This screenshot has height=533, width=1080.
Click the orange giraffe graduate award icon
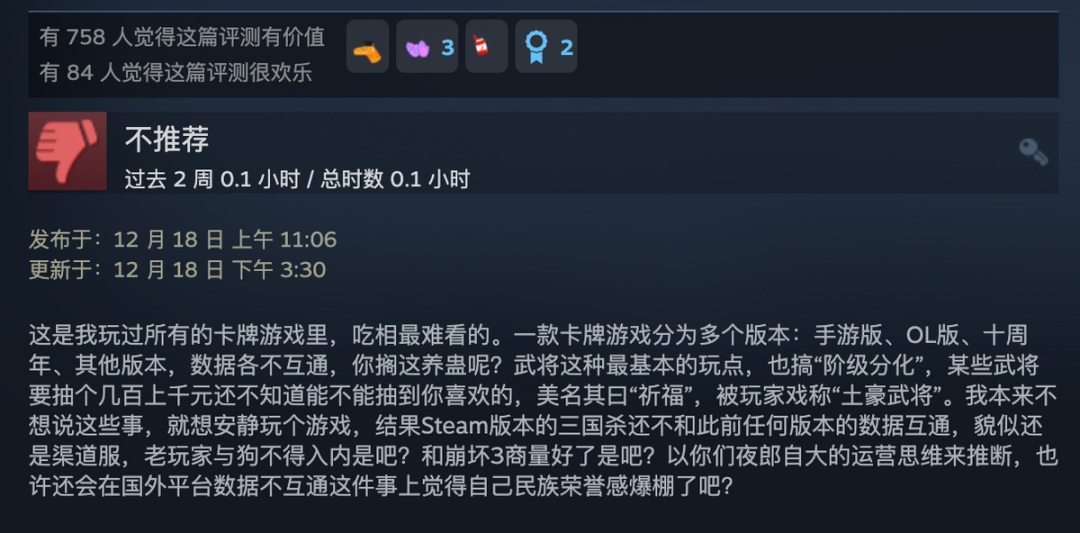[x=367, y=46]
